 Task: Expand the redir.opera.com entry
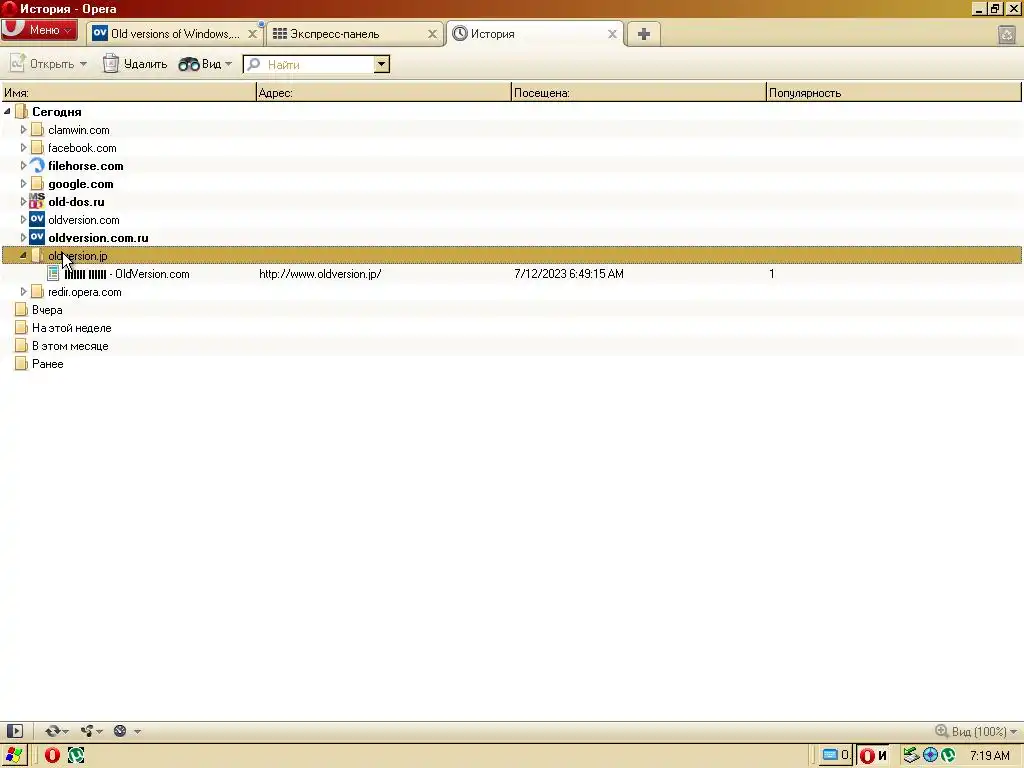[23, 292]
